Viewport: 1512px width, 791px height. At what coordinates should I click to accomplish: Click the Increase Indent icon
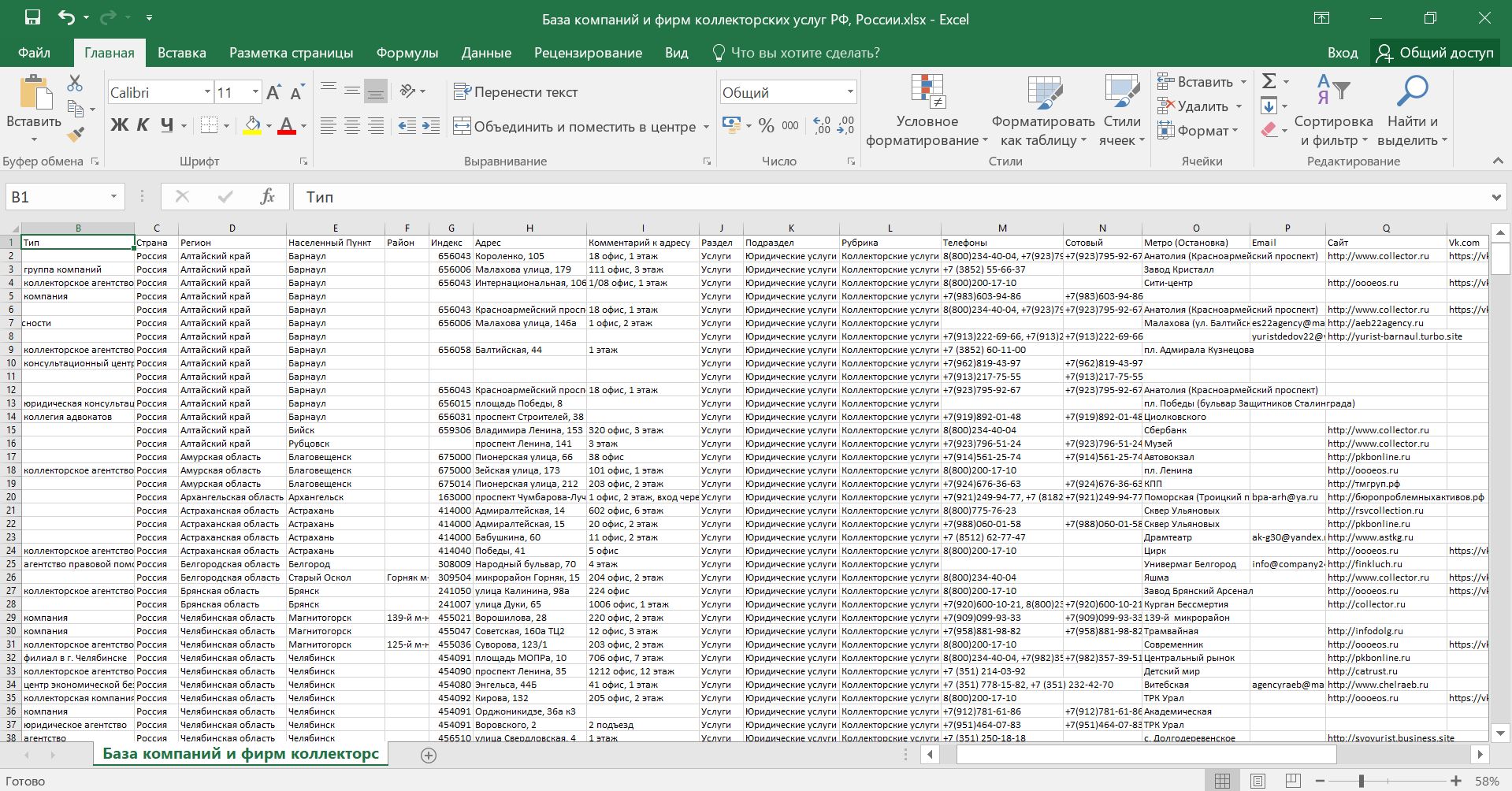tap(431, 126)
